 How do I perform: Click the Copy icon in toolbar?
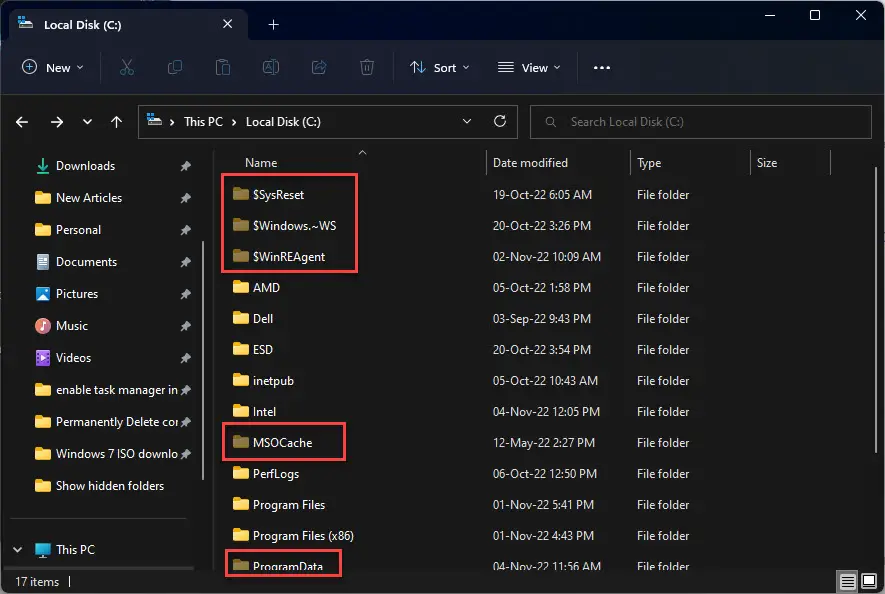[175, 67]
